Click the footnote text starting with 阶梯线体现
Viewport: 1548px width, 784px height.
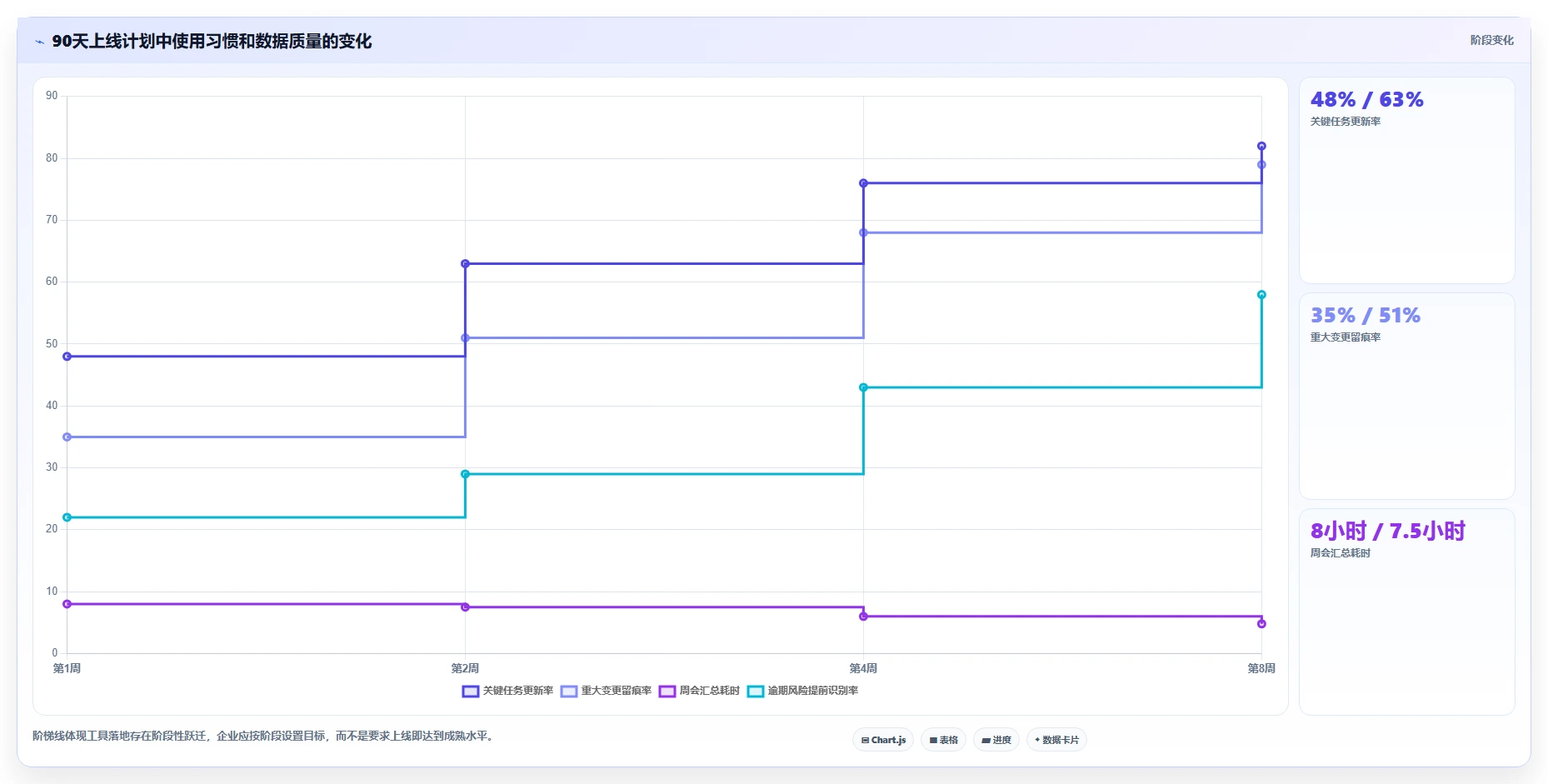[264, 737]
